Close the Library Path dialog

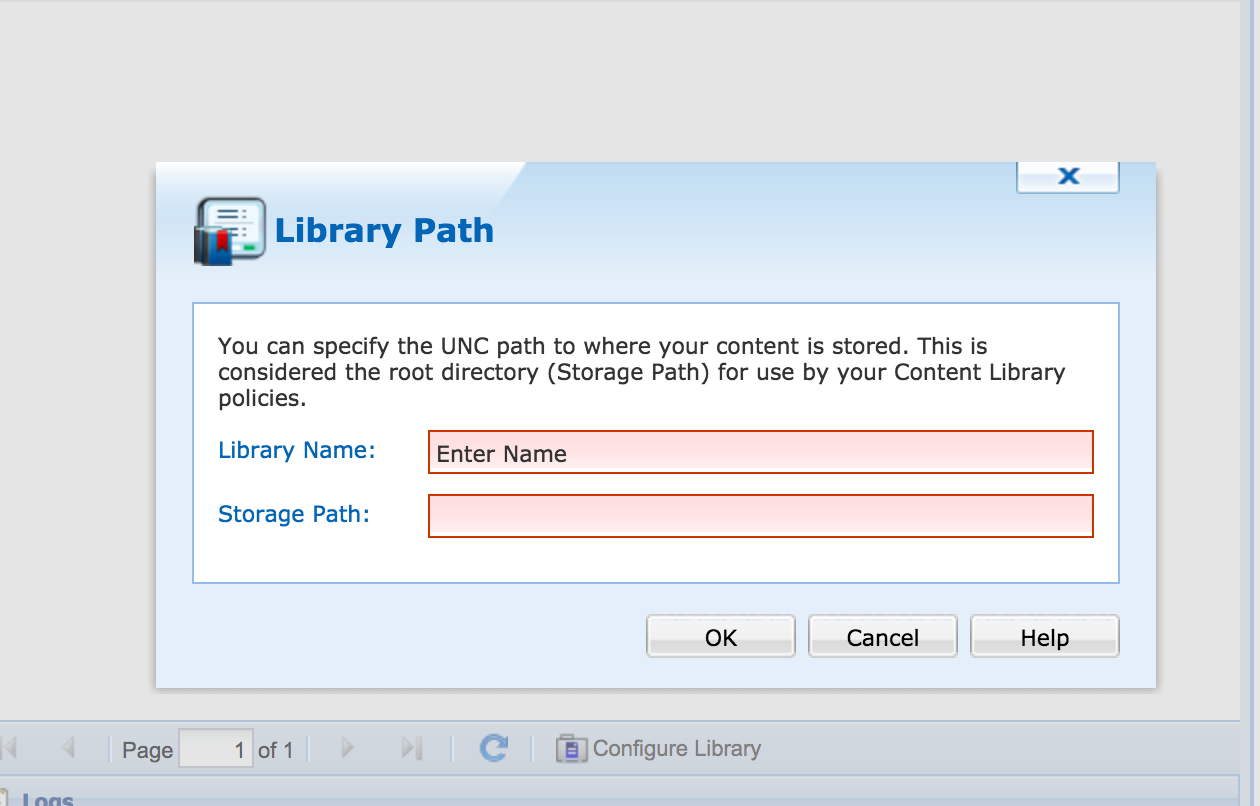(1068, 176)
